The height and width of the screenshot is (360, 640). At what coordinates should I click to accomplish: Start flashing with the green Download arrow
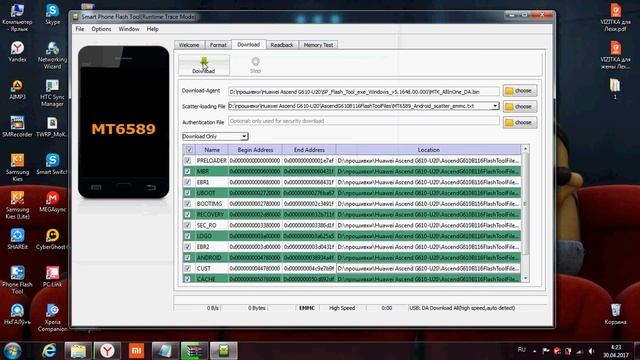[204, 65]
